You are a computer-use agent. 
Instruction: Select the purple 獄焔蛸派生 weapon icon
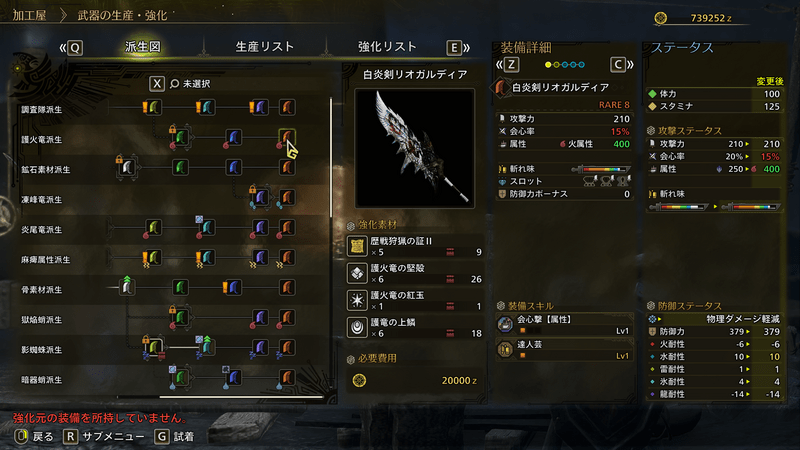click(260, 318)
